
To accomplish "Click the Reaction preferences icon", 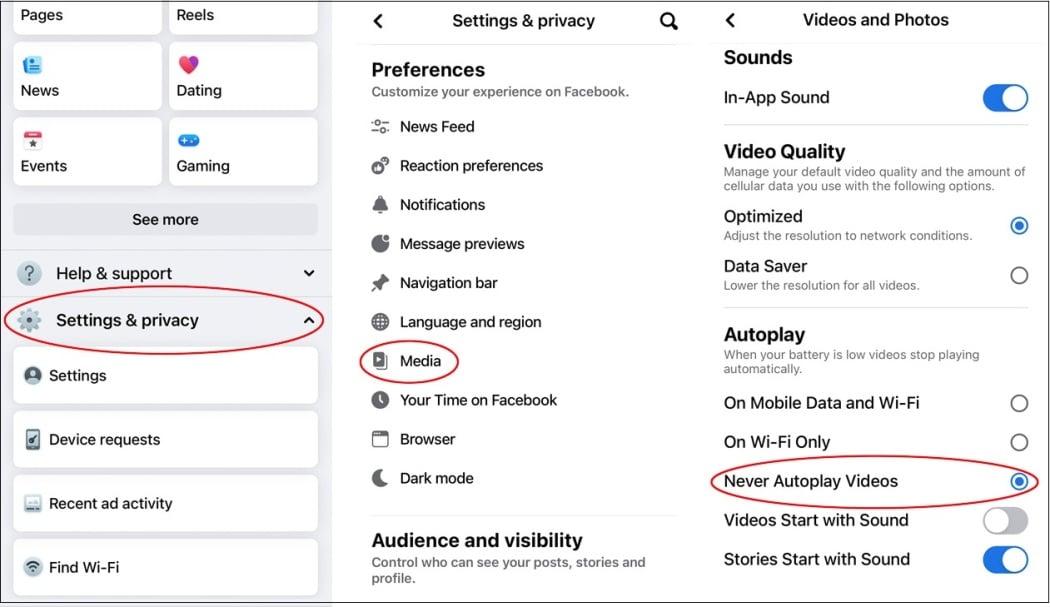I will (x=380, y=165).
